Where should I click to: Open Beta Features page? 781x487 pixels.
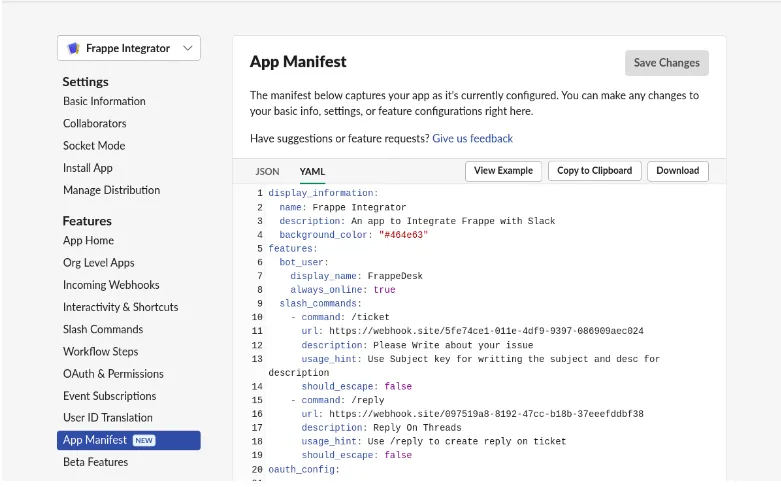tap(96, 462)
